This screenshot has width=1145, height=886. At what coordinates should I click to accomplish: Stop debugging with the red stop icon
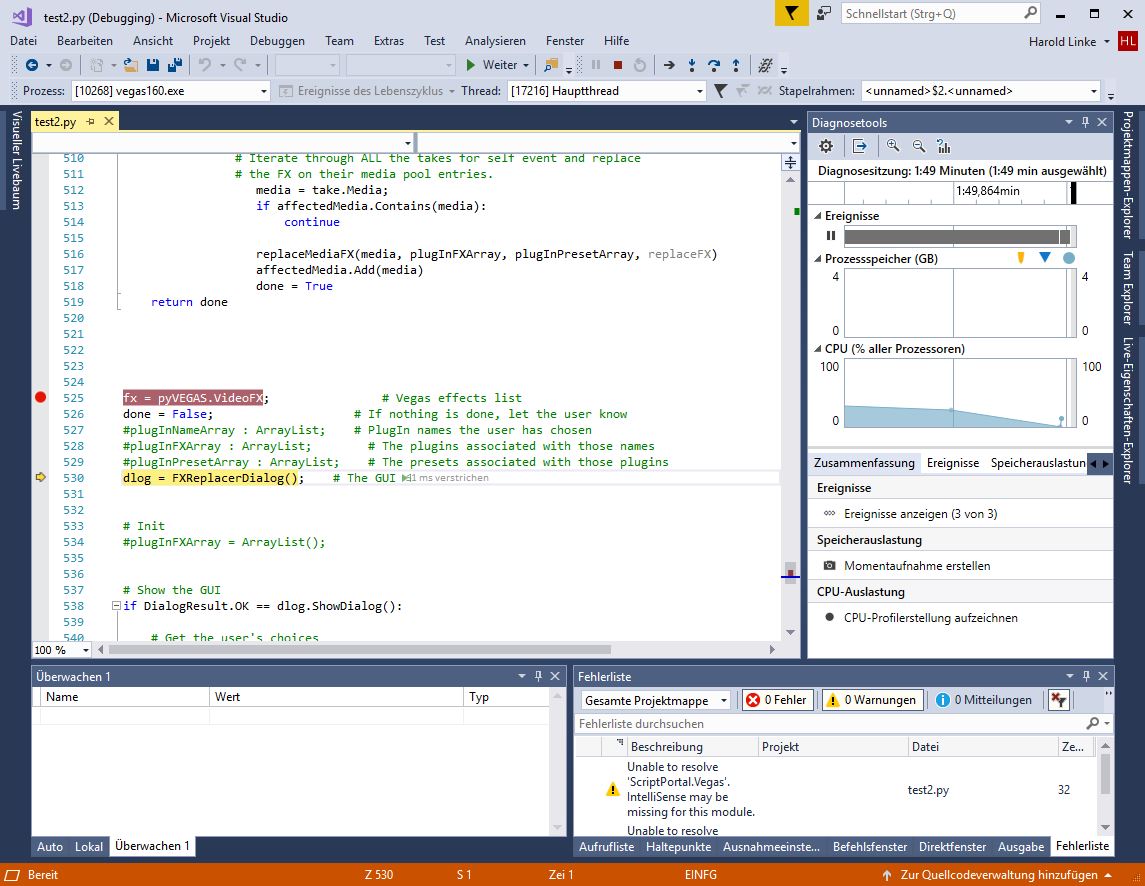pos(617,65)
